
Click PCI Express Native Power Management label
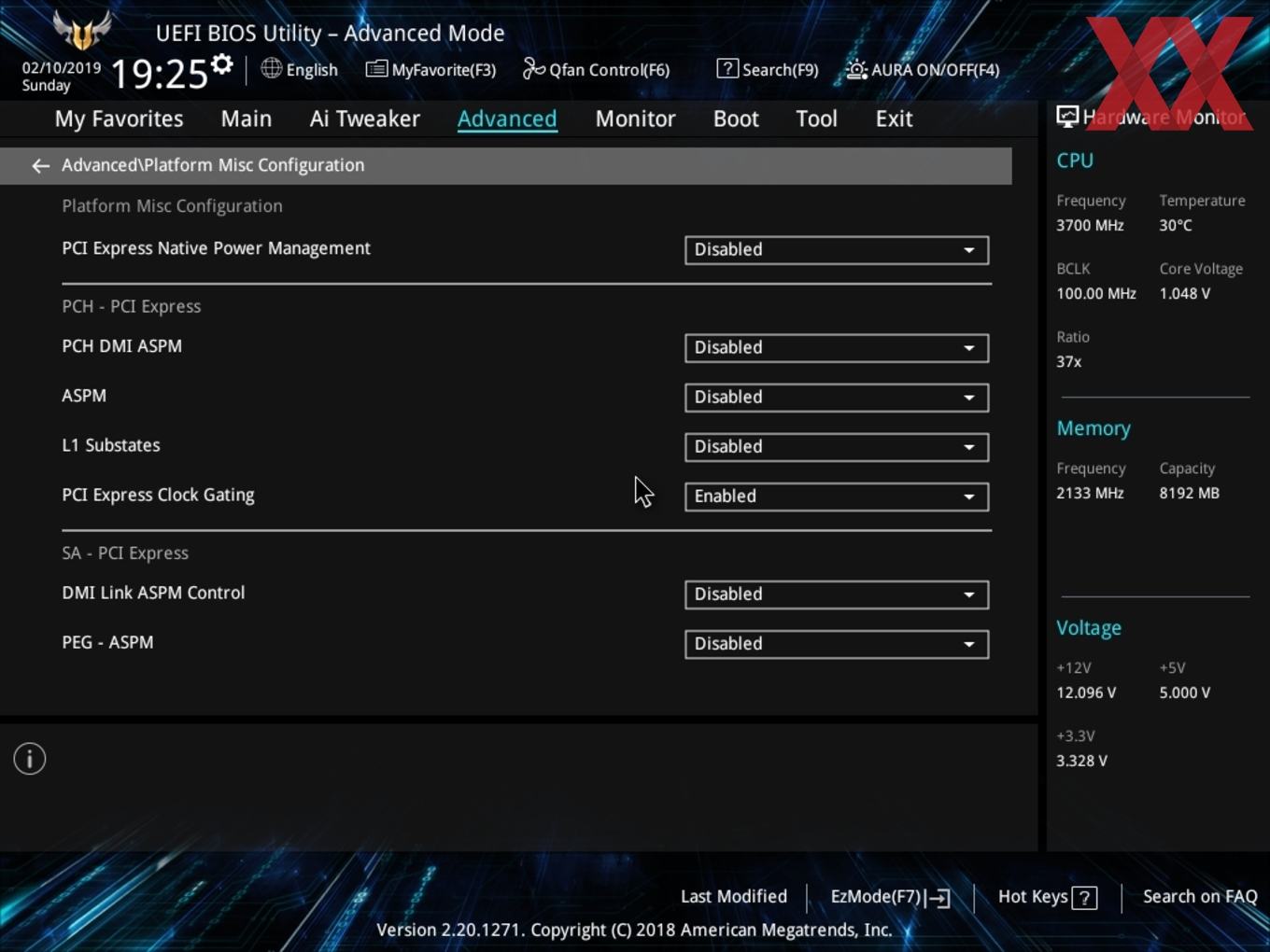click(x=216, y=248)
